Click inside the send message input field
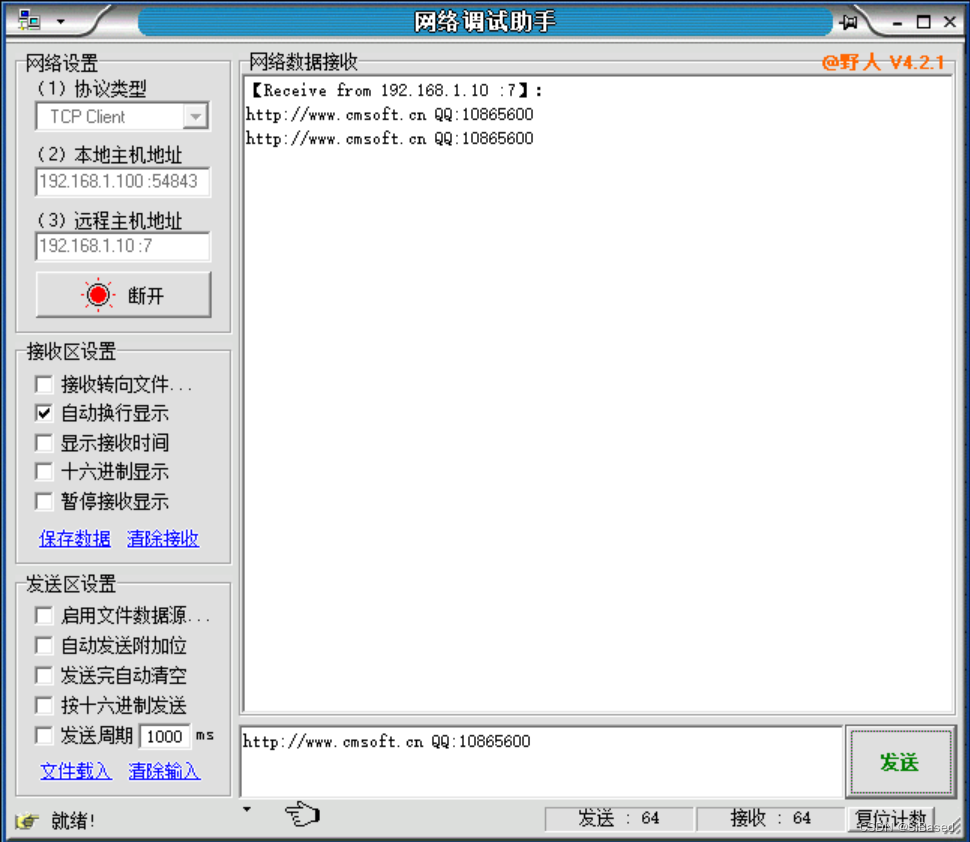970x842 pixels. pyautogui.click(x=540, y=762)
